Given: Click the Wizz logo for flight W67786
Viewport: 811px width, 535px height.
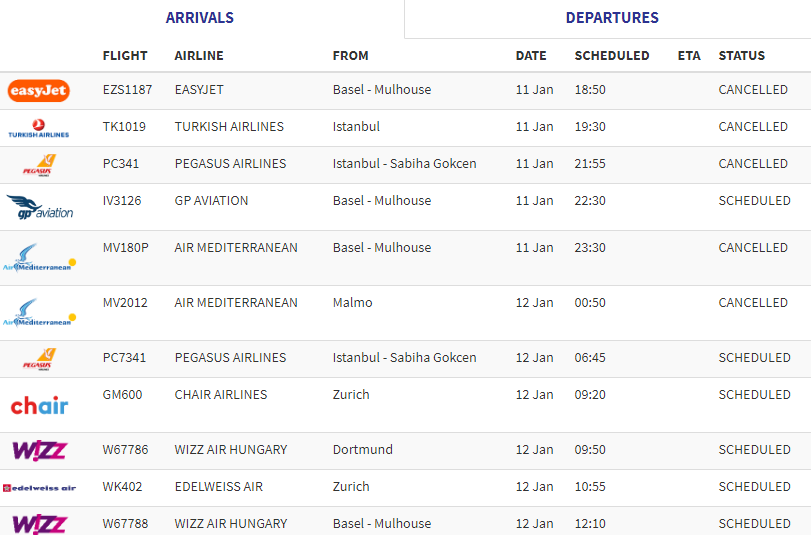Looking at the screenshot, I should pos(39,451).
